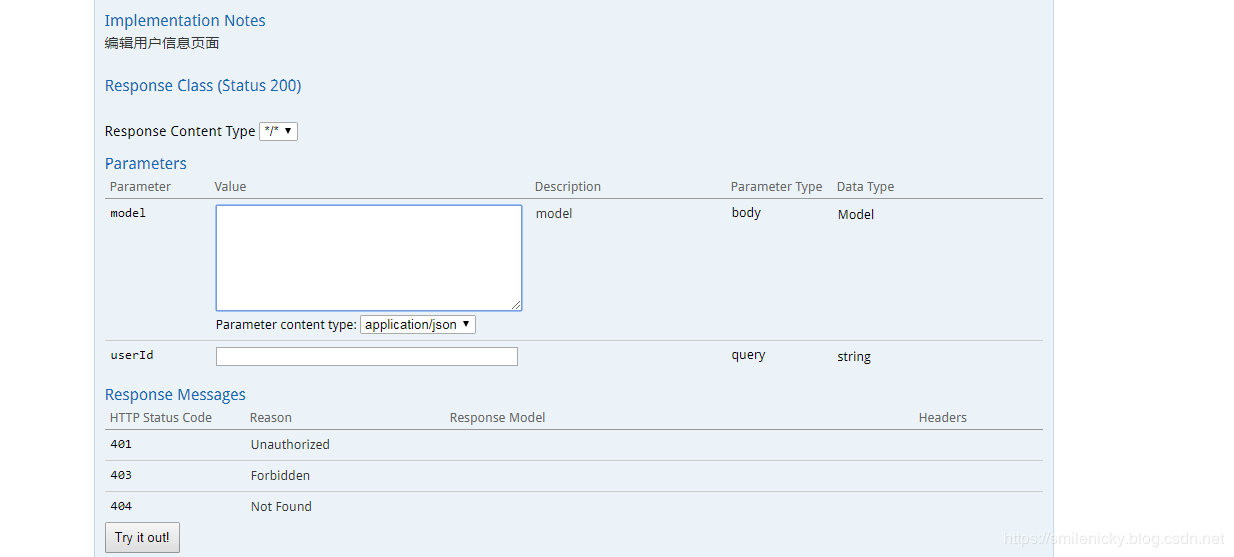The width and height of the screenshot is (1234, 557).
Task: Click the Response Class (Status 200) heading
Action: coord(203,86)
